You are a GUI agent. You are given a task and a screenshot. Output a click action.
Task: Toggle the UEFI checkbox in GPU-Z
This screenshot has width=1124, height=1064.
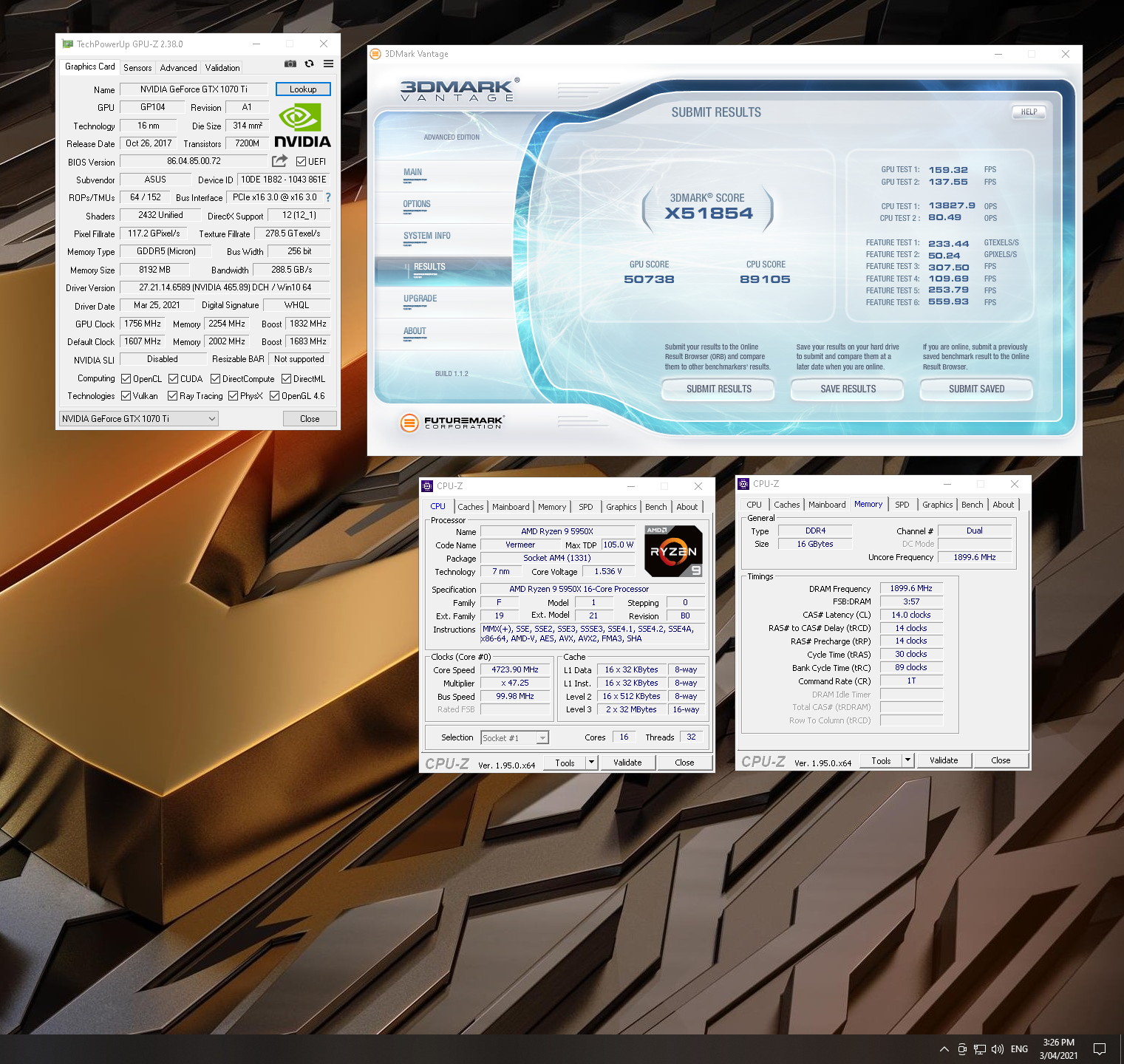tap(302, 162)
